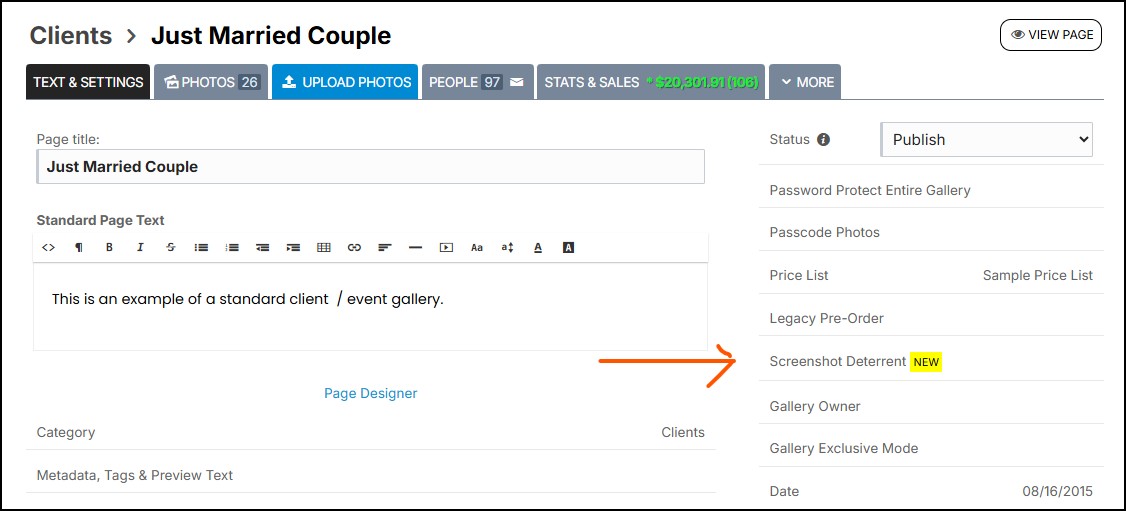Viewport: 1126px width, 511px height.
Task: Insert a table in page text
Action: pyautogui.click(x=324, y=248)
